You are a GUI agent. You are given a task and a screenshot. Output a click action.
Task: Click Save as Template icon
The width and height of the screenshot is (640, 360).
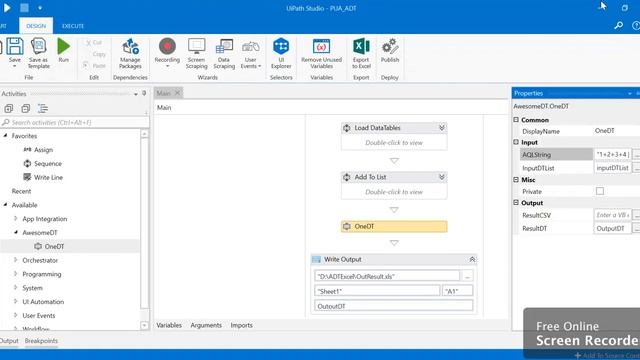pyautogui.click(x=39, y=47)
